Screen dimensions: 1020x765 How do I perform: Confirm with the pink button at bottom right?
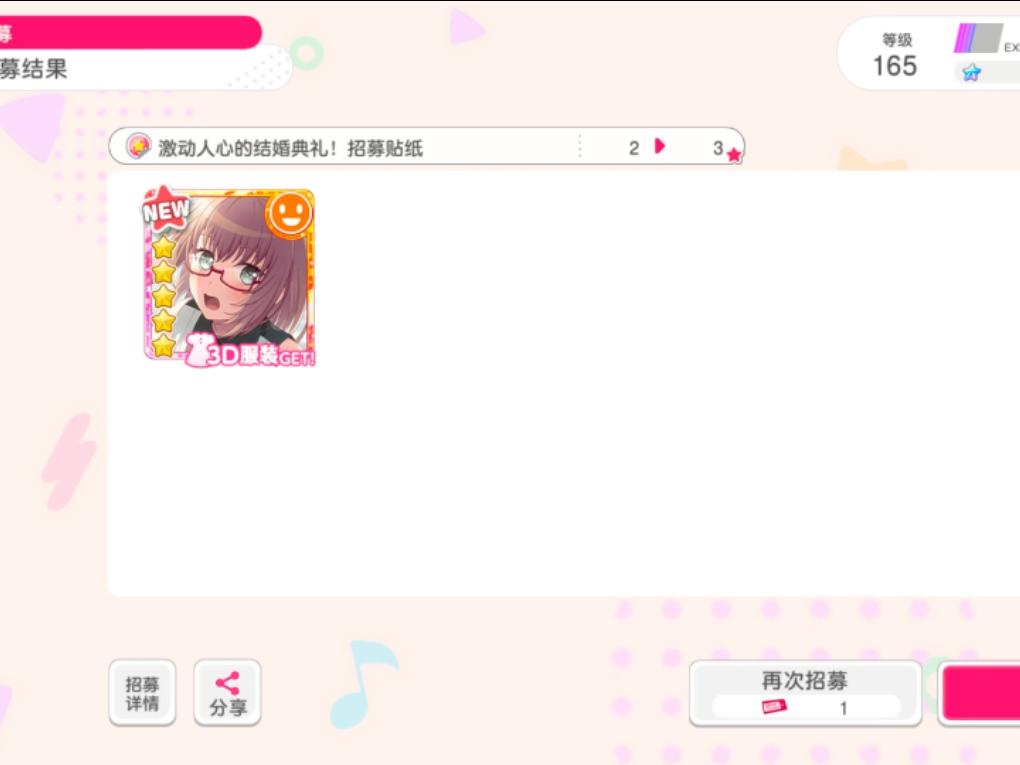pos(981,693)
